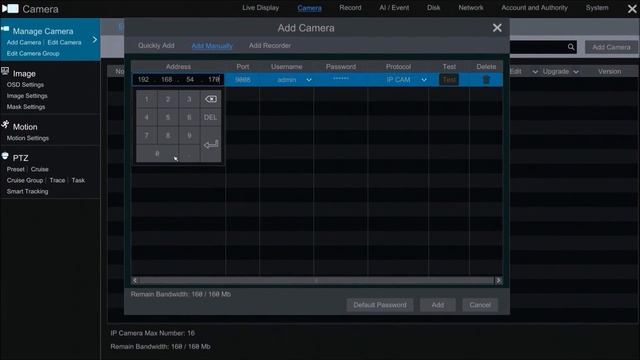This screenshot has width=640, height=360.
Task: Click the Add button in dialog
Action: (x=438, y=305)
